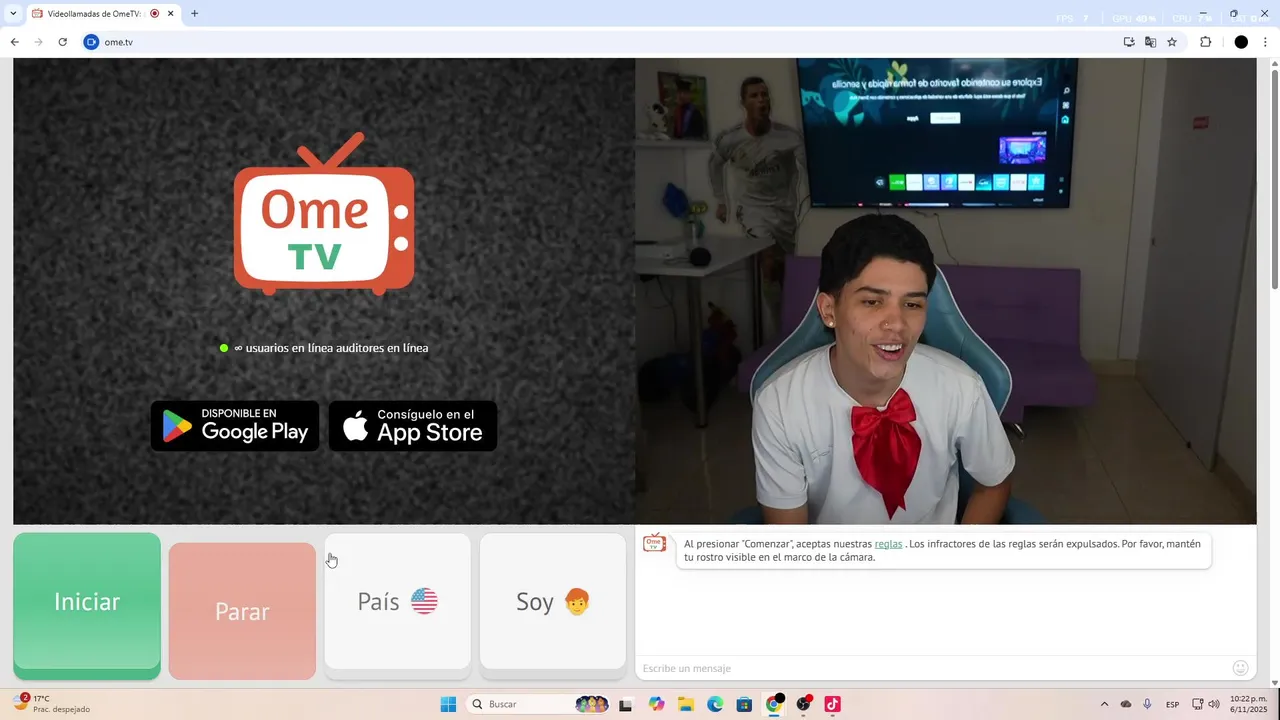
Task: Open the Chrome three-dot menu
Action: (1266, 42)
